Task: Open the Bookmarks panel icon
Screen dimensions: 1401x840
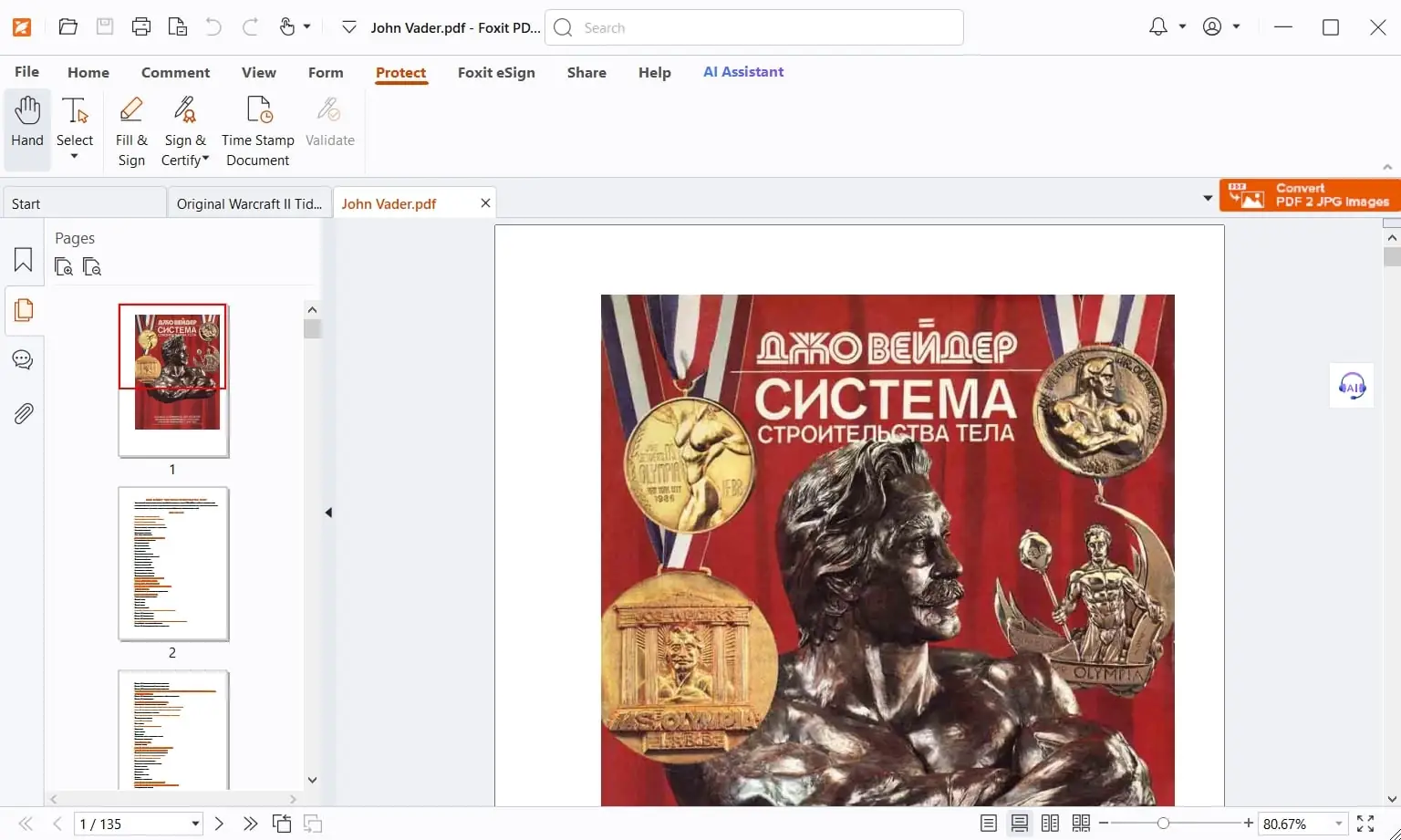Action: point(24,260)
